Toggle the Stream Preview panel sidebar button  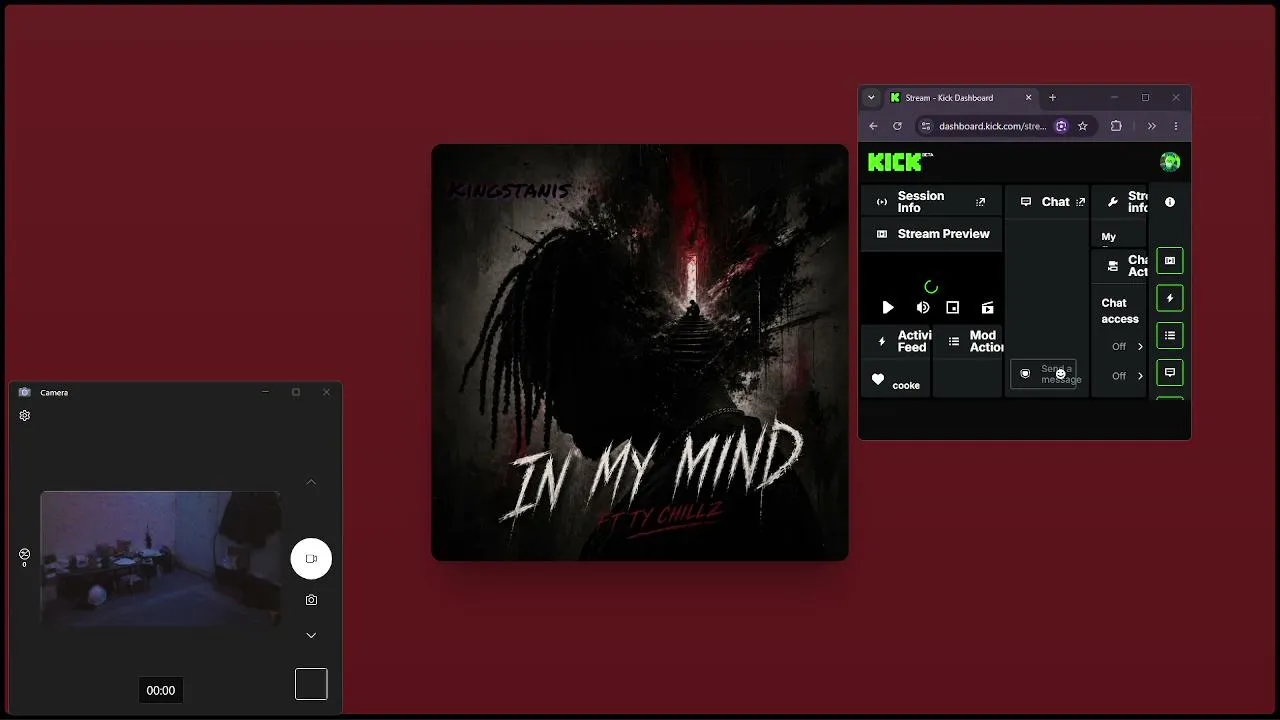coord(1170,261)
